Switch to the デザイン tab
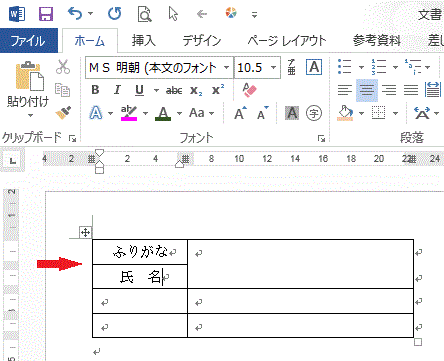Image resolution: width=444 pixels, height=361 pixels. [x=202, y=41]
